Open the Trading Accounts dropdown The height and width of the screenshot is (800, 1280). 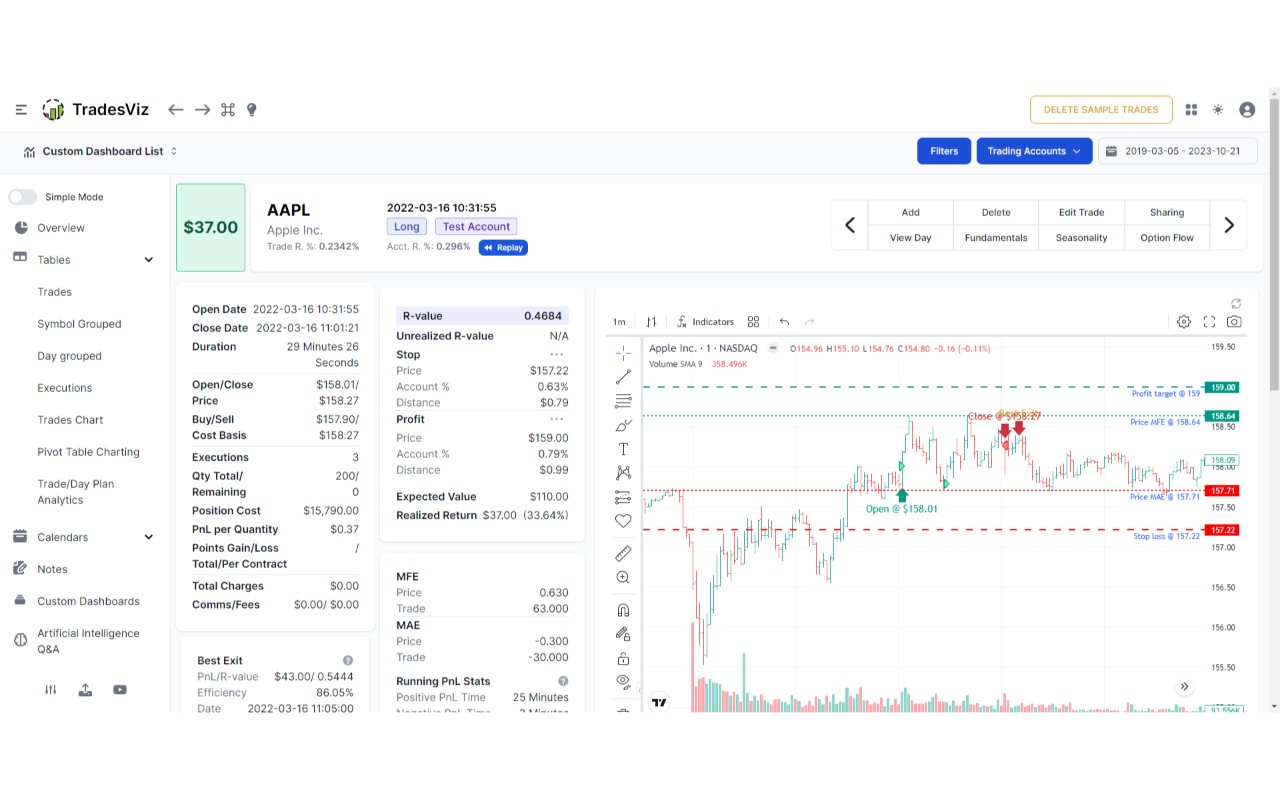point(1034,151)
